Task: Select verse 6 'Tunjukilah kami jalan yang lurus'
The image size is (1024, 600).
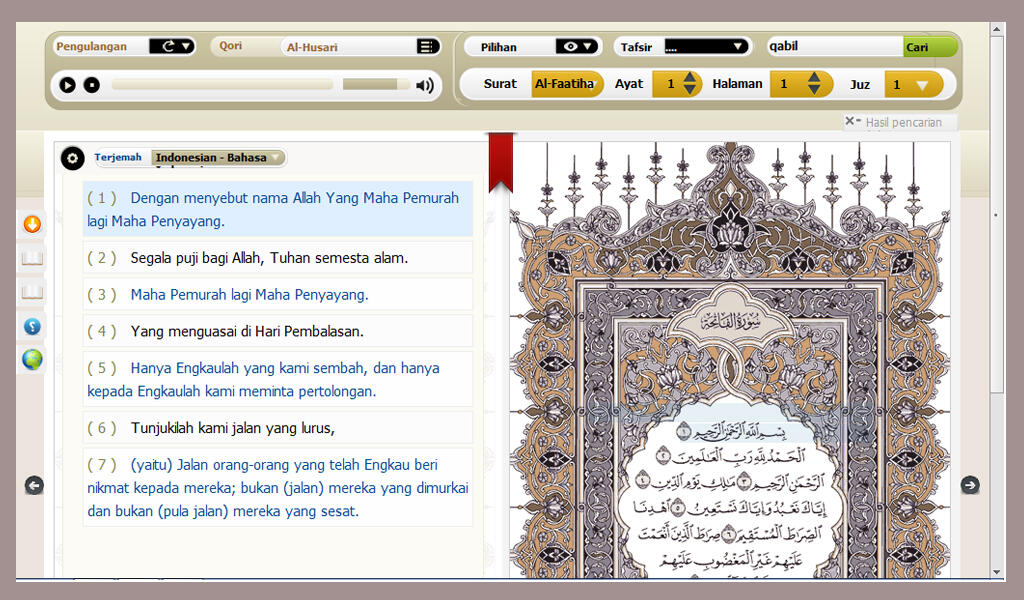Action: [x=278, y=428]
